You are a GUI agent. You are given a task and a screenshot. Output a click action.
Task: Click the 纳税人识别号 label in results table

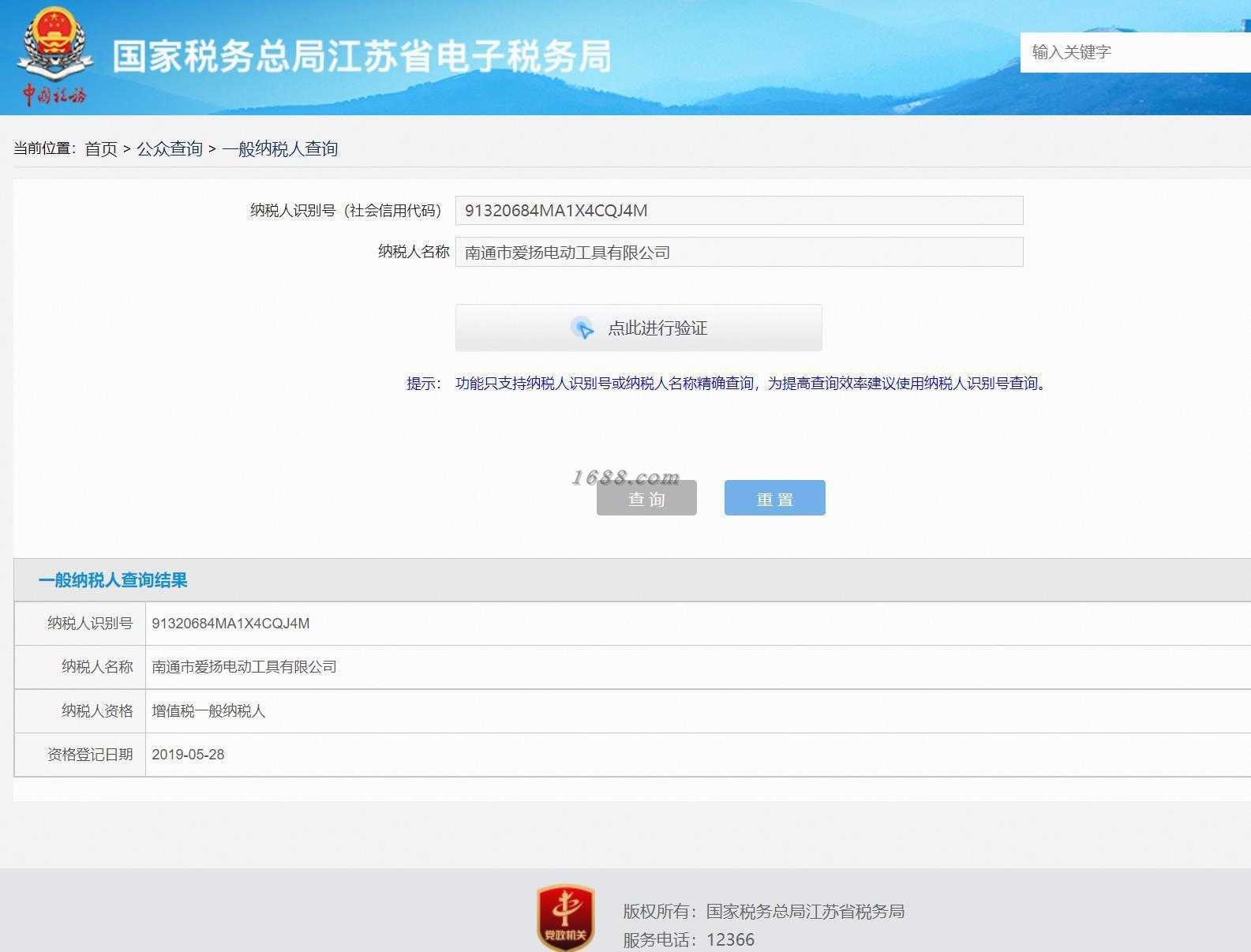pyautogui.click(x=90, y=624)
